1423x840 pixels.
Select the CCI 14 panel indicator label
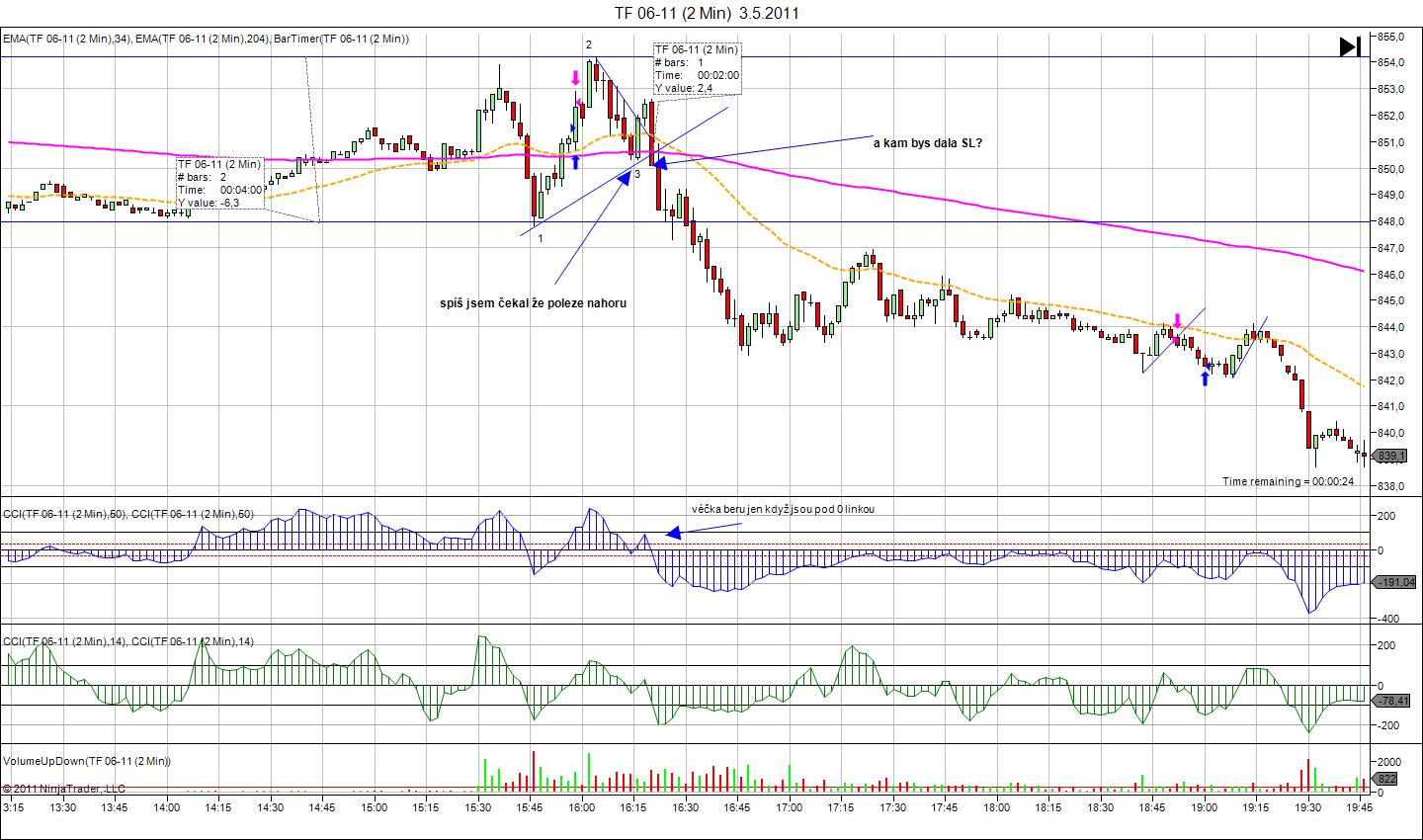tap(128, 641)
